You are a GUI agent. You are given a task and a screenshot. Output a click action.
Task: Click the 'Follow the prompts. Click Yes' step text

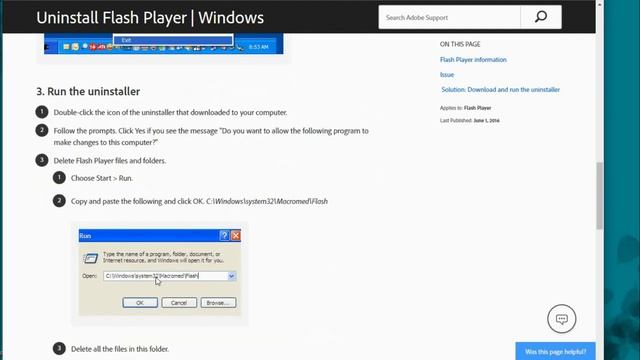tap(211, 136)
